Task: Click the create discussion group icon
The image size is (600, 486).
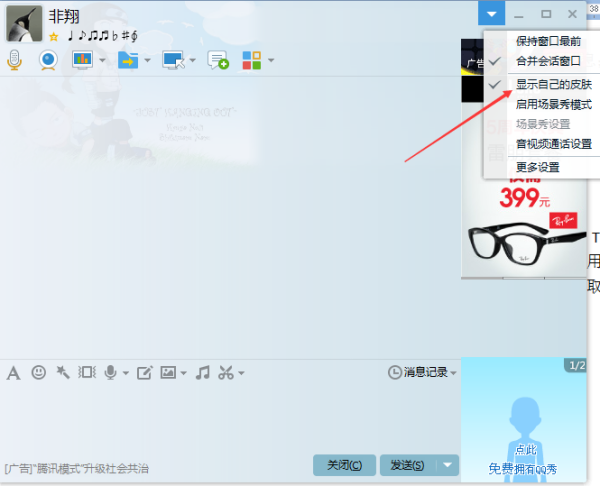Action: coord(217,60)
